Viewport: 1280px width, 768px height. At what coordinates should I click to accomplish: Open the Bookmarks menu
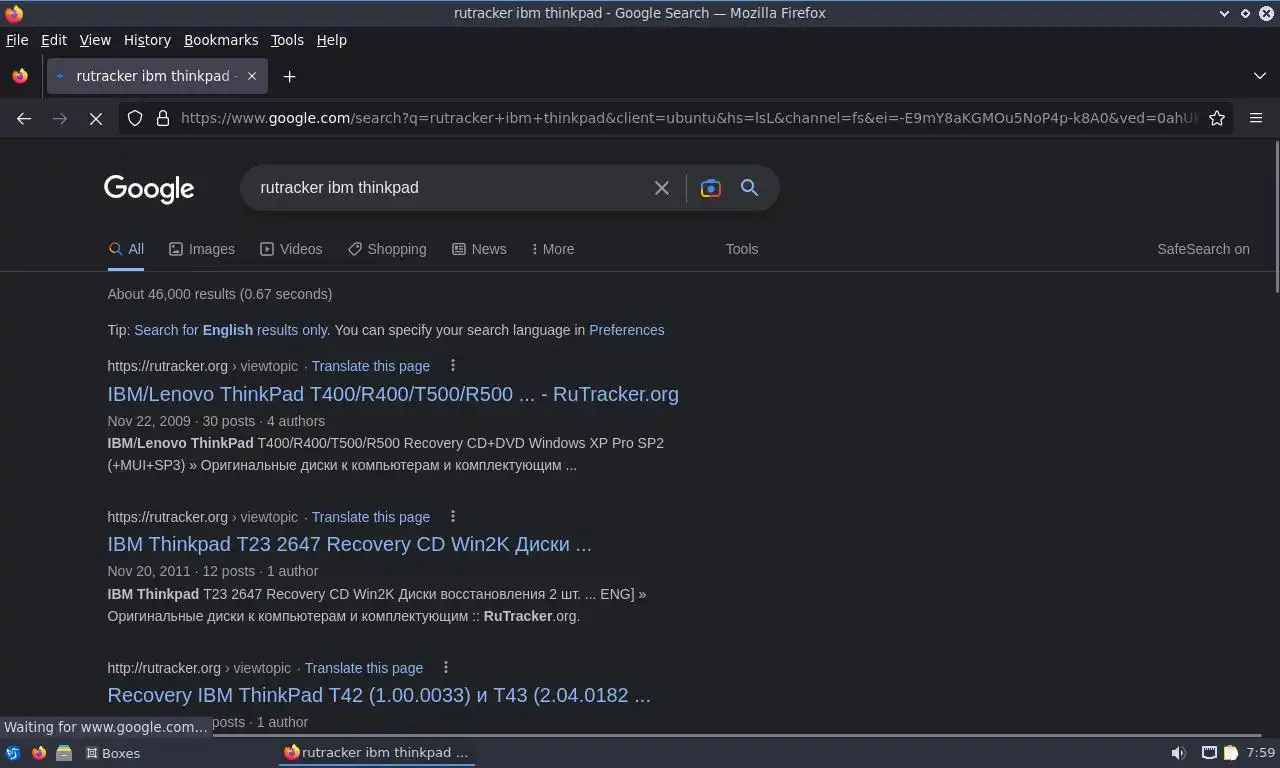[x=221, y=40]
